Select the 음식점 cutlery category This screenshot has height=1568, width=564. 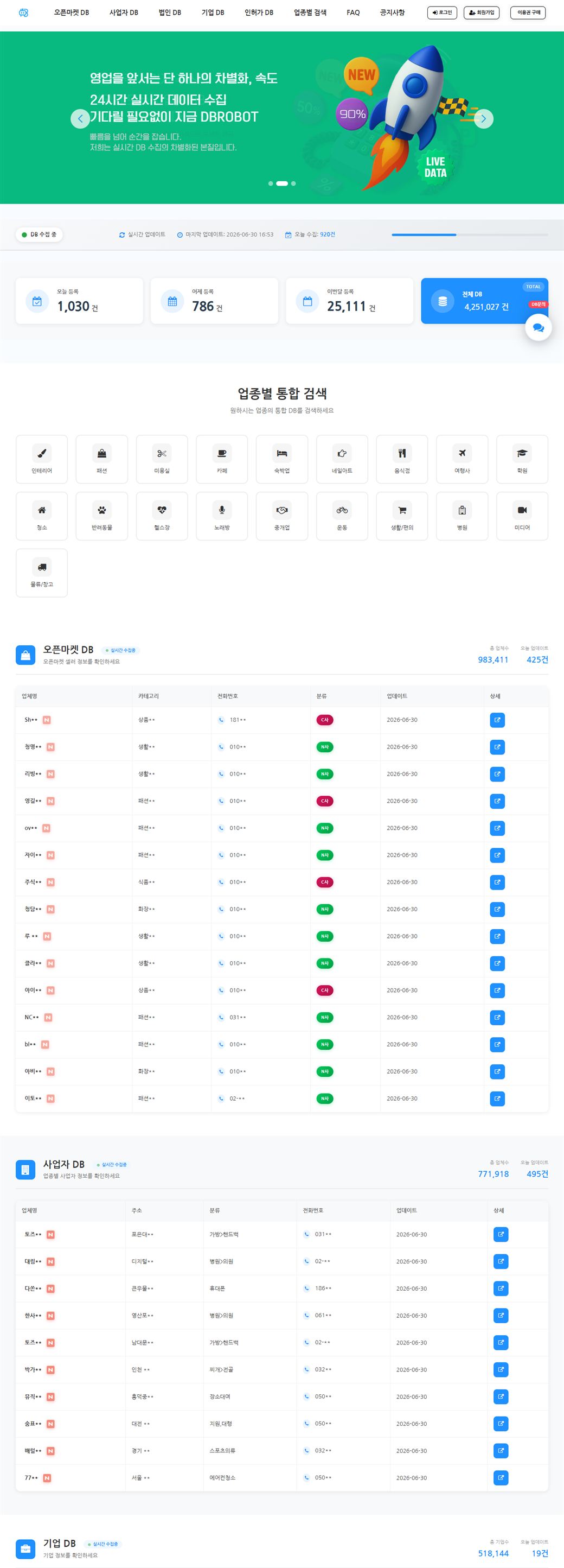pos(402,458)
